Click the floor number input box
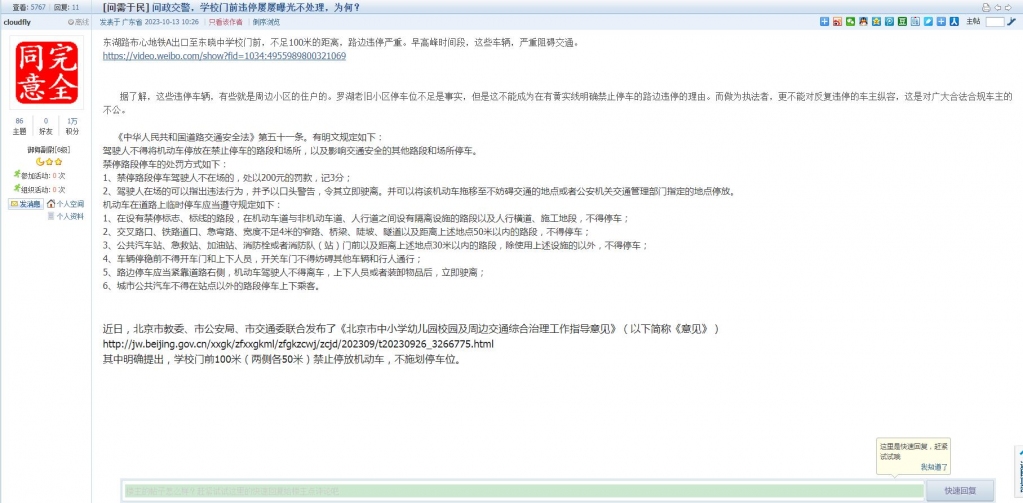Viewport: 1023px width, 503px height. click(994, 21)
